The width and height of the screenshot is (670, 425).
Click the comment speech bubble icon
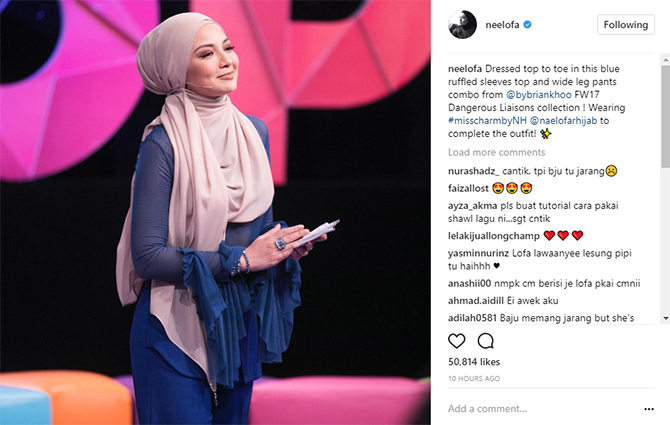pyautogui.click(x=486, y=341)
